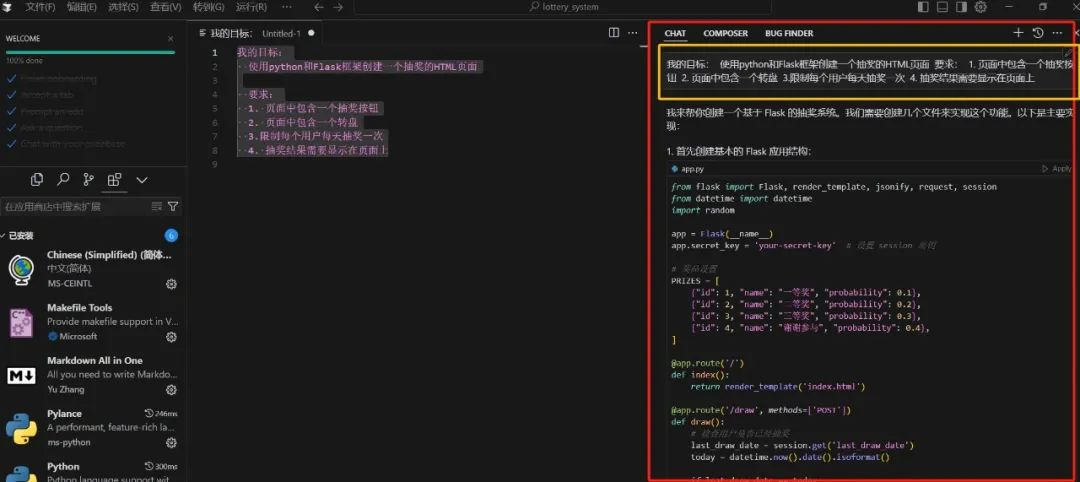Select the Extensions view icon
Image resolution: width=1080 pixels, height=482 pixels.
(x=114, y=180)
